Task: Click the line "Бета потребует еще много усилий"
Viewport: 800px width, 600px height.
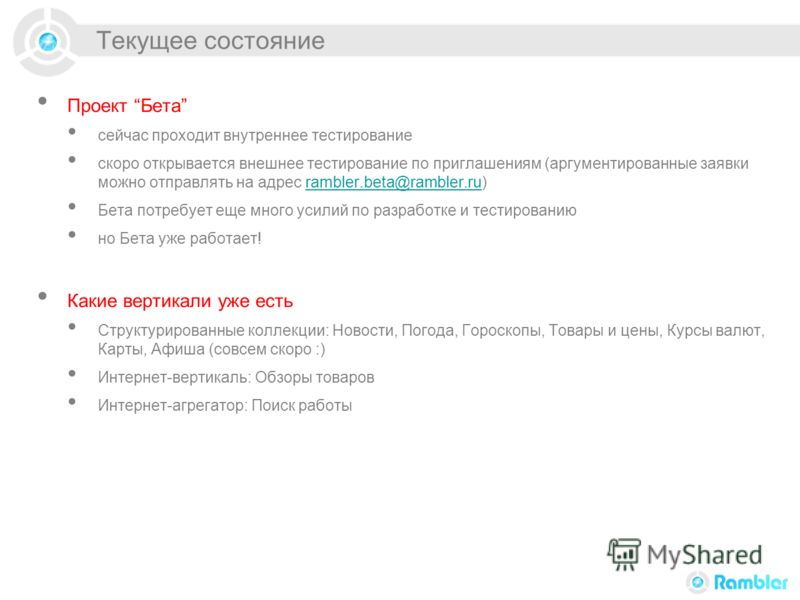Action: point(337,210)
